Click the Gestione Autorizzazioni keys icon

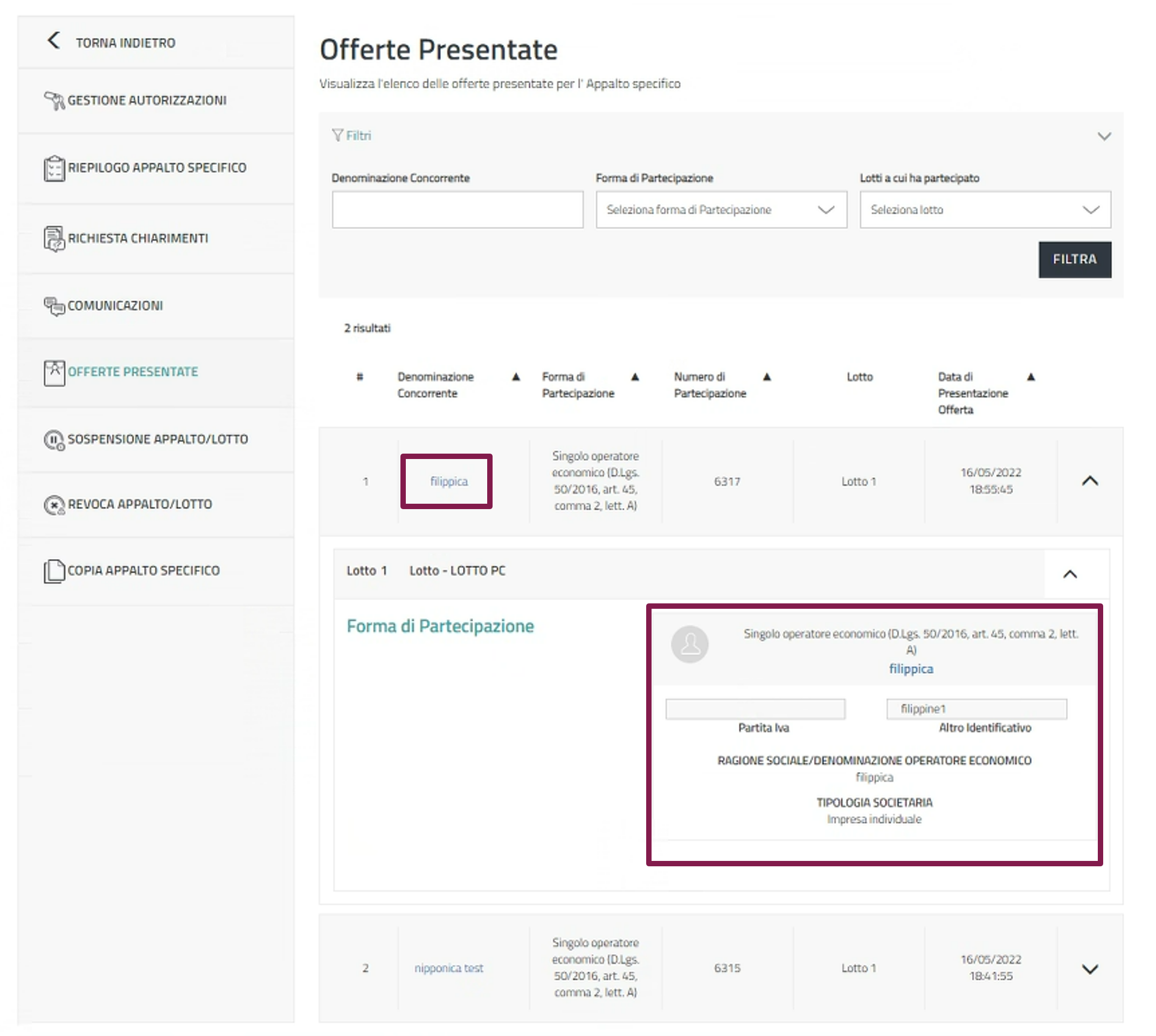coord(54,100)
